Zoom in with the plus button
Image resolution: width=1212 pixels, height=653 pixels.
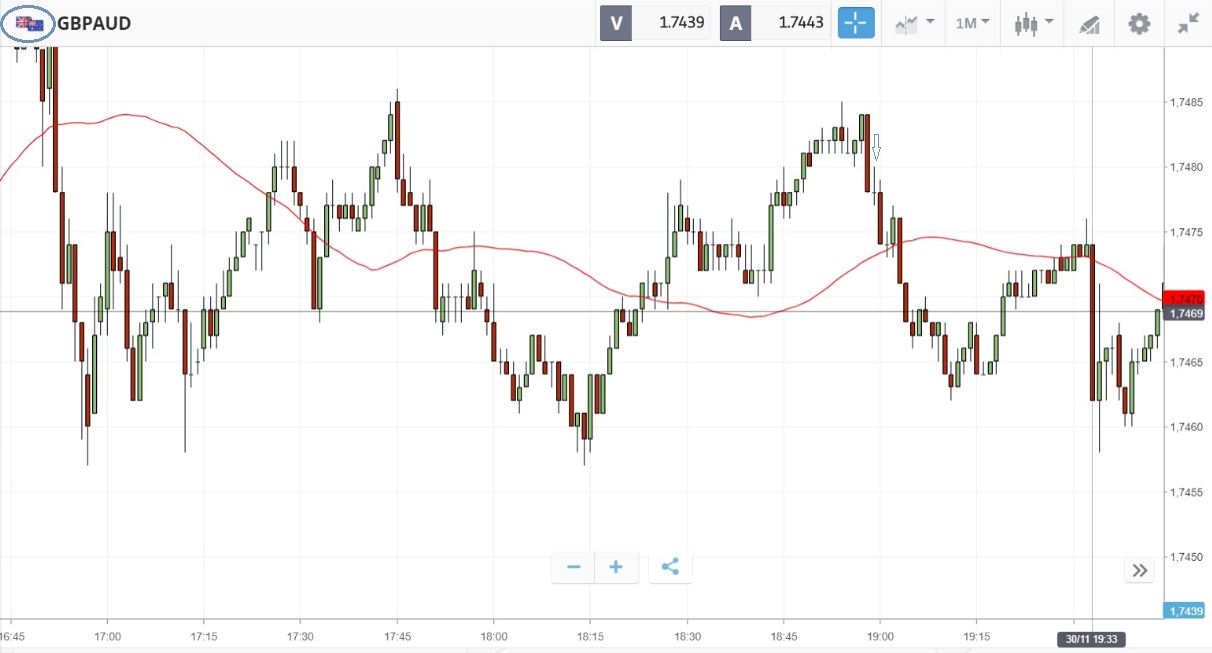pyautogui.click(x=616, y=568)
